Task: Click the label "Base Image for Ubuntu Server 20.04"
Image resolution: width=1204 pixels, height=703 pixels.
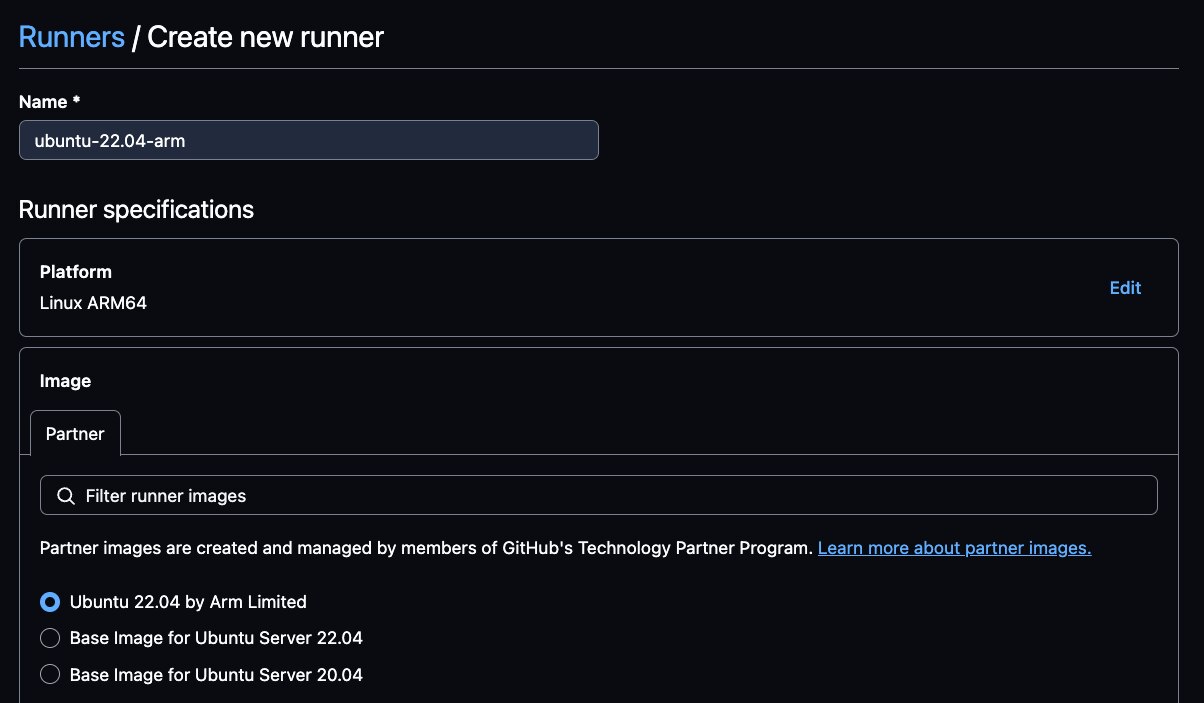Action: (216, 674)
